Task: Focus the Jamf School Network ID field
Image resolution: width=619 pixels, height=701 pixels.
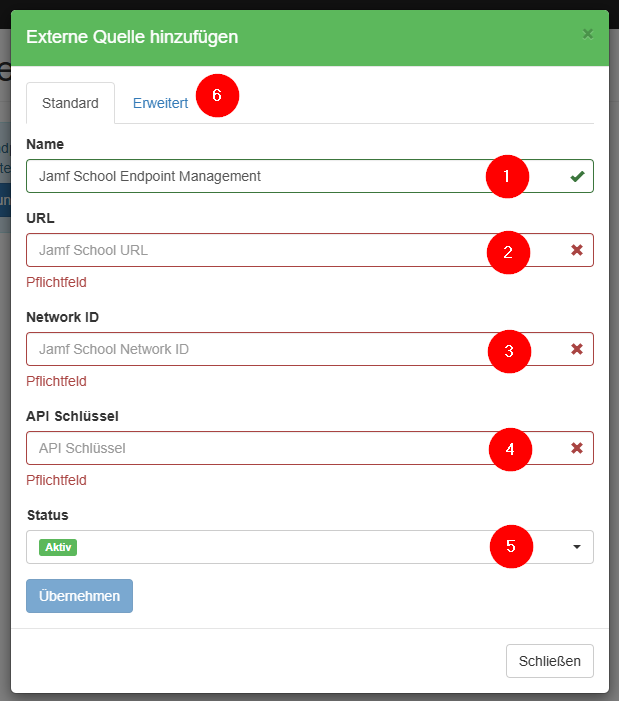Action: tap(250, 349)
